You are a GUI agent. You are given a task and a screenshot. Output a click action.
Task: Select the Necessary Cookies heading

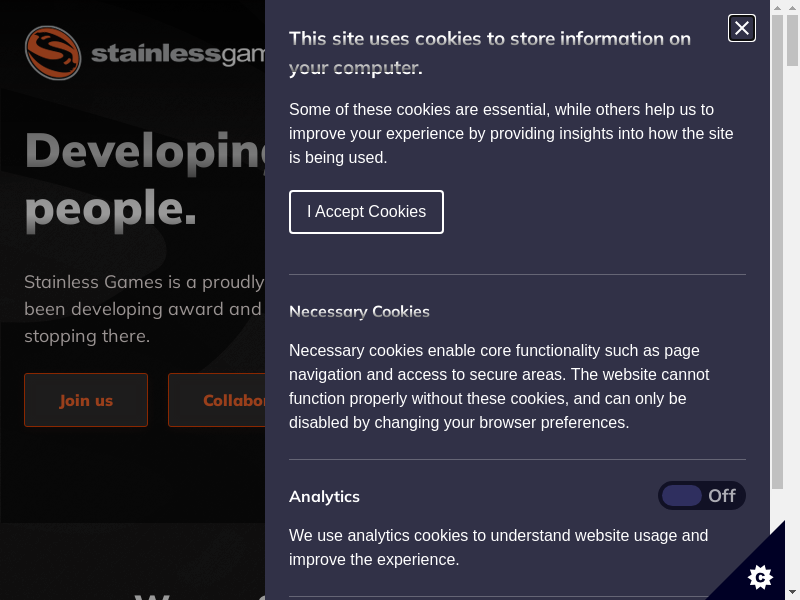(359, 312)
